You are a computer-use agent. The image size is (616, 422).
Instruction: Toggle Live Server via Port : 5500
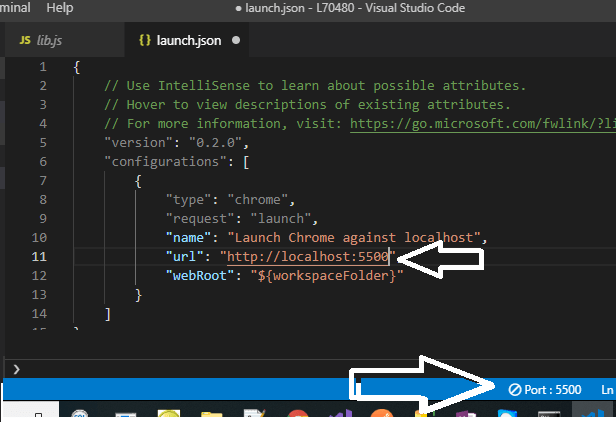pyautogui.click(x=552, y=388)
